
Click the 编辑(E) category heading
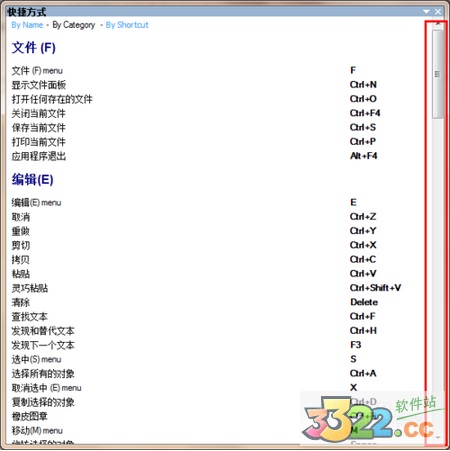(x=33, y=180)
